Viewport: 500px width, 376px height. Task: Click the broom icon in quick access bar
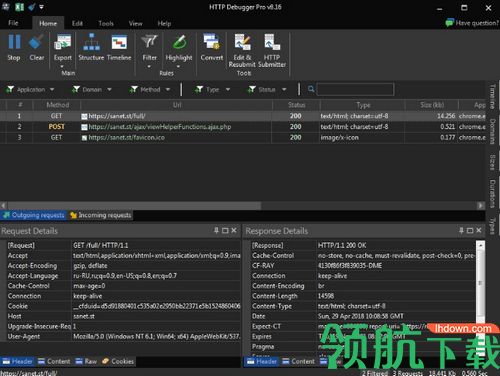click(32, 7)
